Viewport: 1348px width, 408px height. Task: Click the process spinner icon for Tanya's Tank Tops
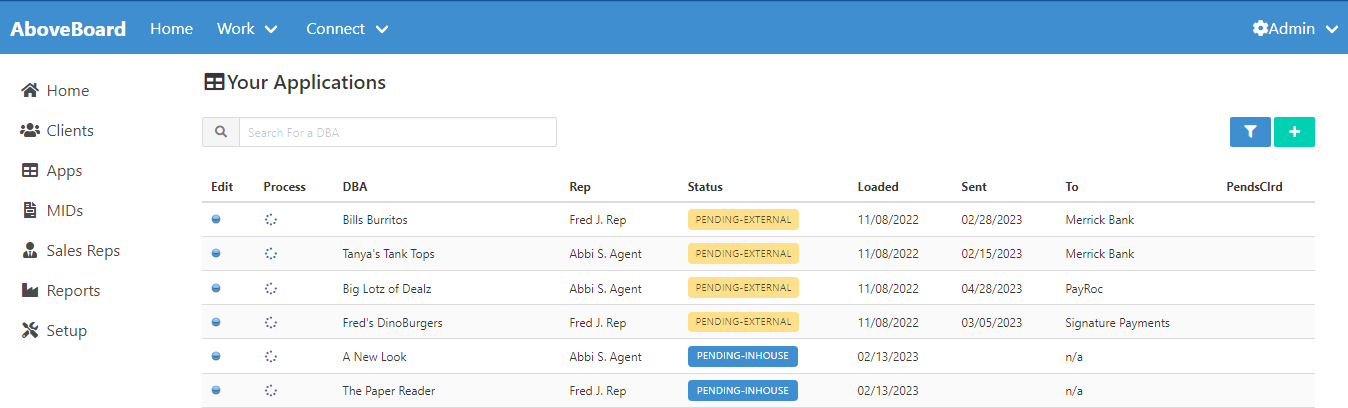click(x=270, y=254)
